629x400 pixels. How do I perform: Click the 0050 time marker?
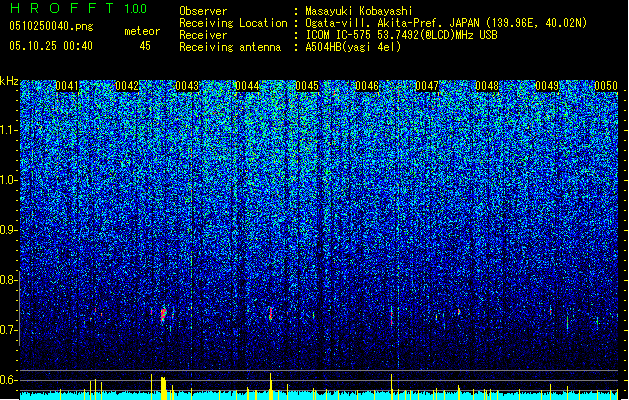point(606,86)
